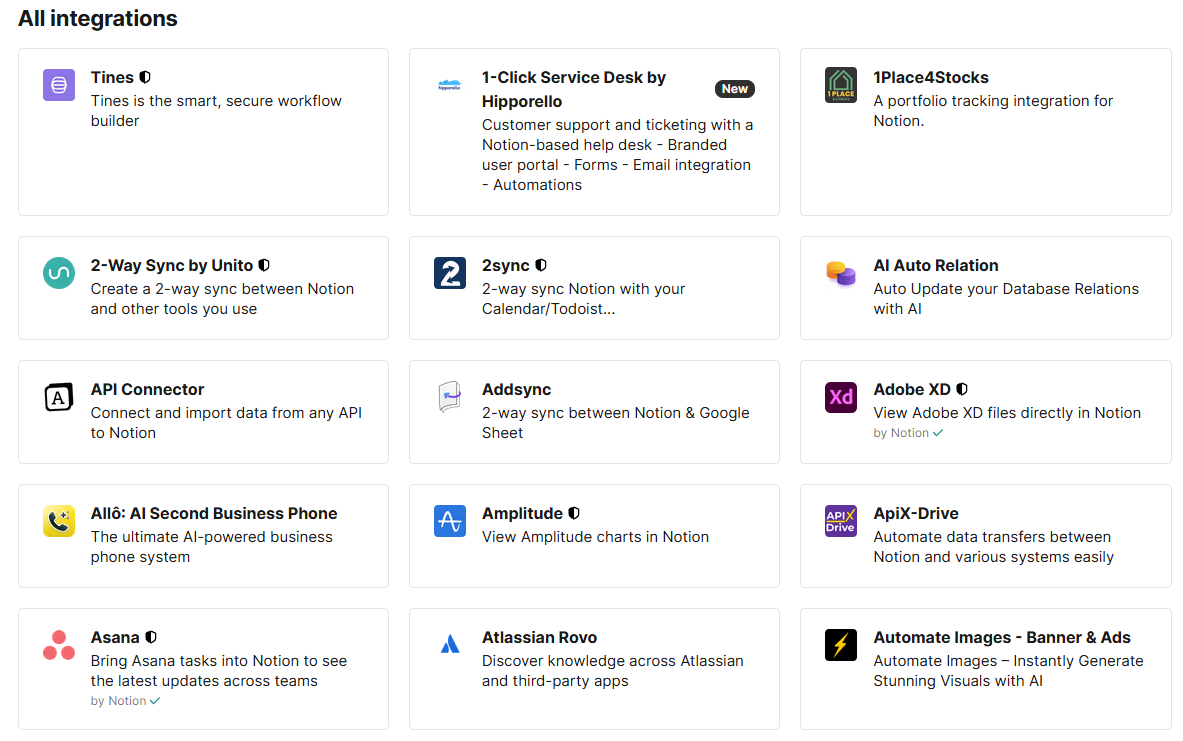Click the Unito teal circle icon

click(59, 273)
